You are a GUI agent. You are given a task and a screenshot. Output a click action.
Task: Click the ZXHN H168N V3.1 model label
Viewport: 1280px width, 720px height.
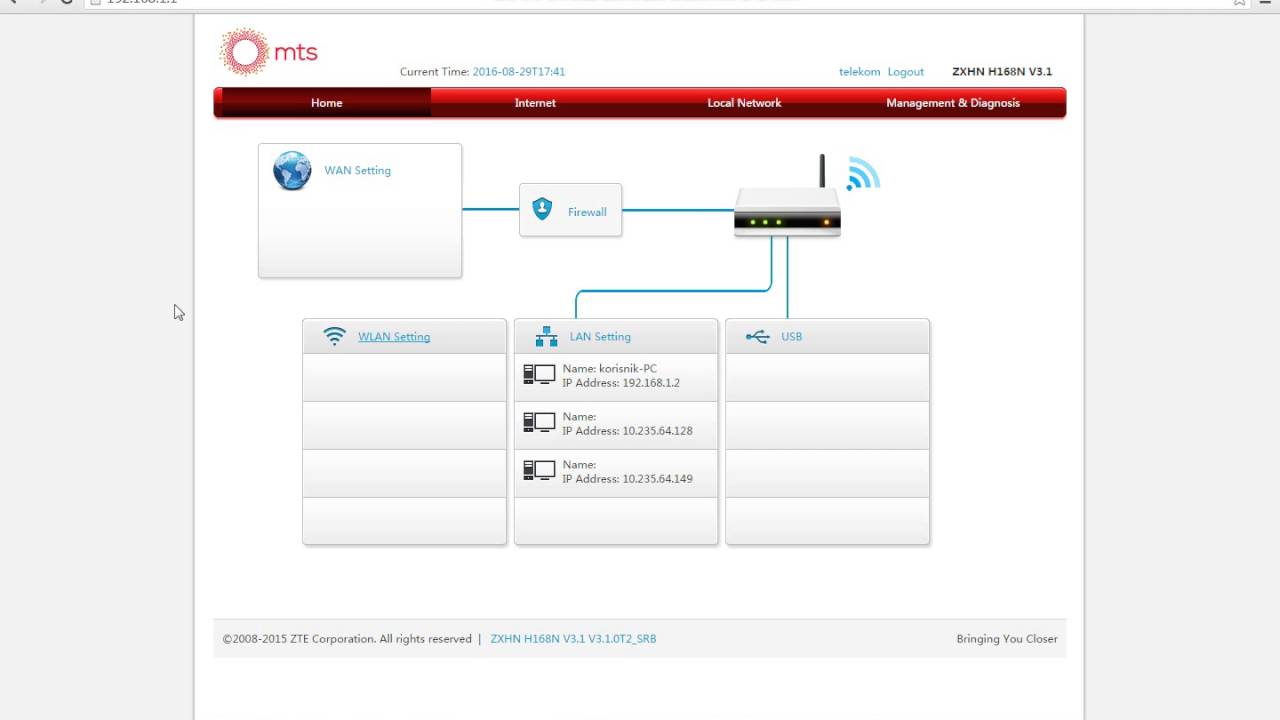(x=1002, y=72)
